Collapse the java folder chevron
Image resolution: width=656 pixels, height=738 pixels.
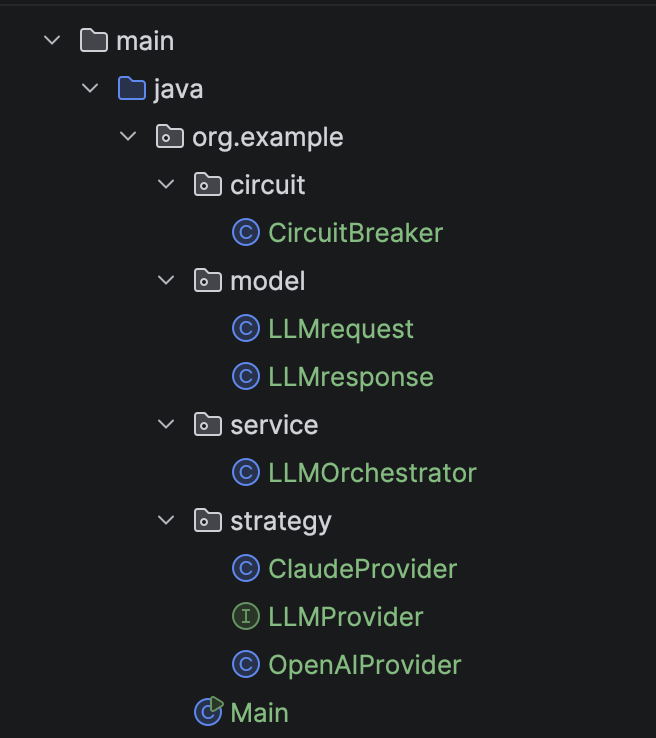[x=90, y=88]
